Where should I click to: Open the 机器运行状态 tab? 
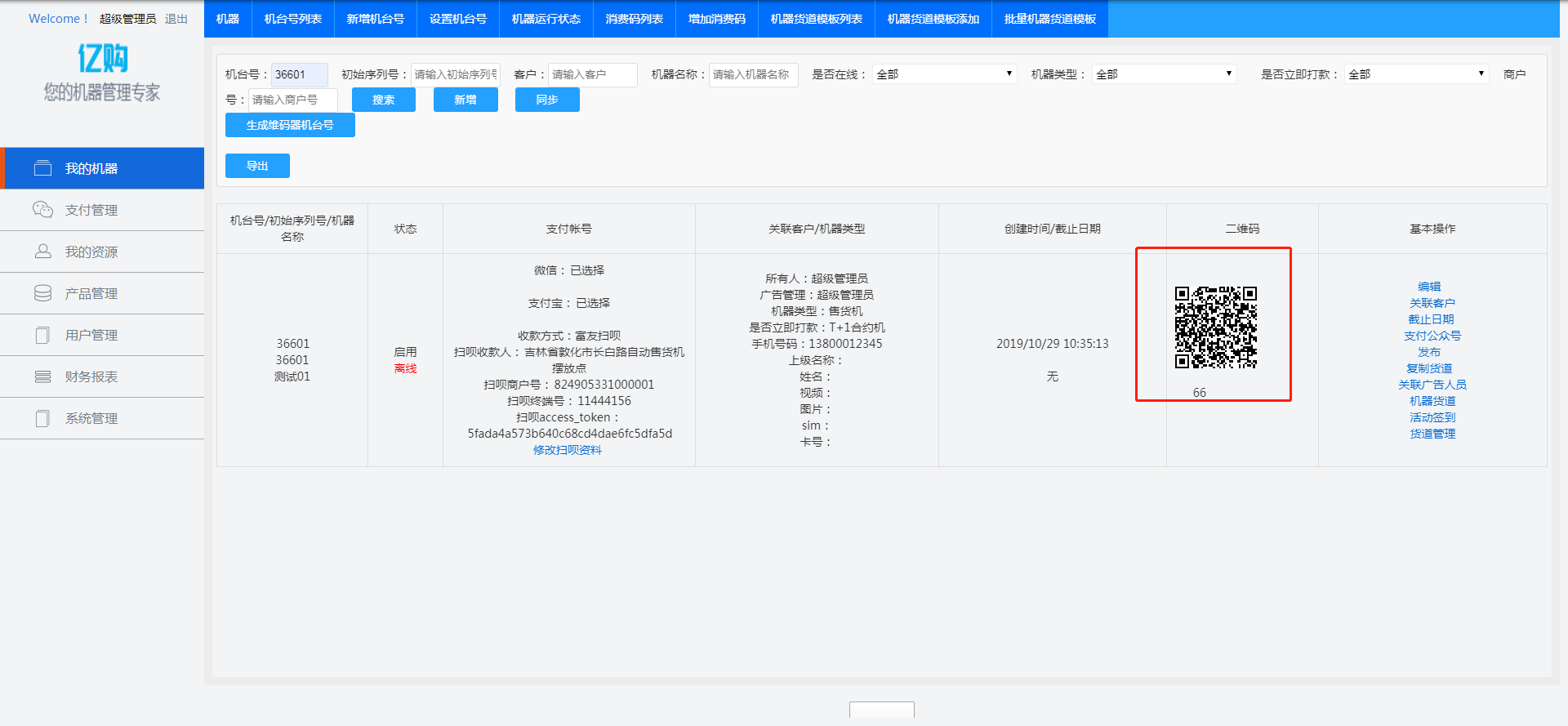click(x=546, y=19)
